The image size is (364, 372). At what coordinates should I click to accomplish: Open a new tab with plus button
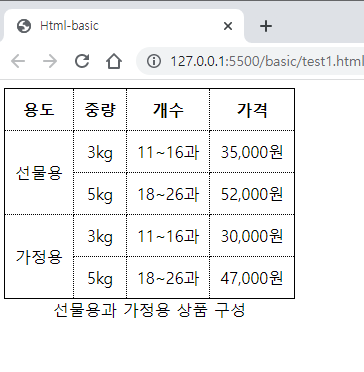tap(266, 26)
